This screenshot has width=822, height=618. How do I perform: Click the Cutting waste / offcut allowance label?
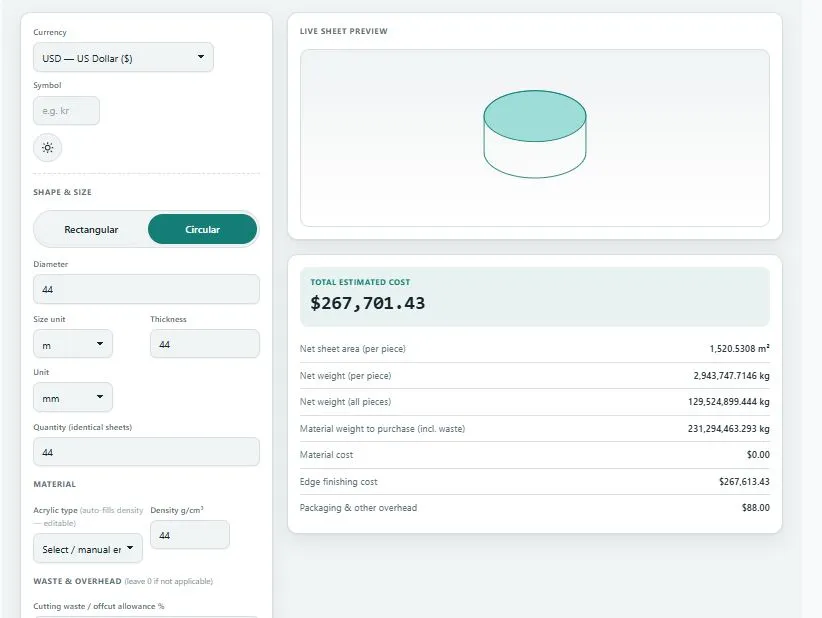(x=99, y=606)
